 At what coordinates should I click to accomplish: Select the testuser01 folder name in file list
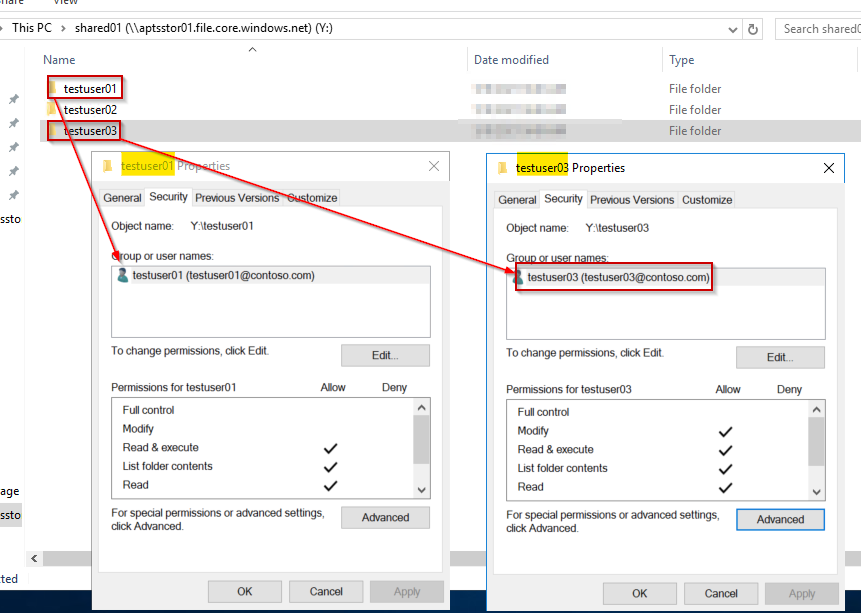(x=90, y=88)
